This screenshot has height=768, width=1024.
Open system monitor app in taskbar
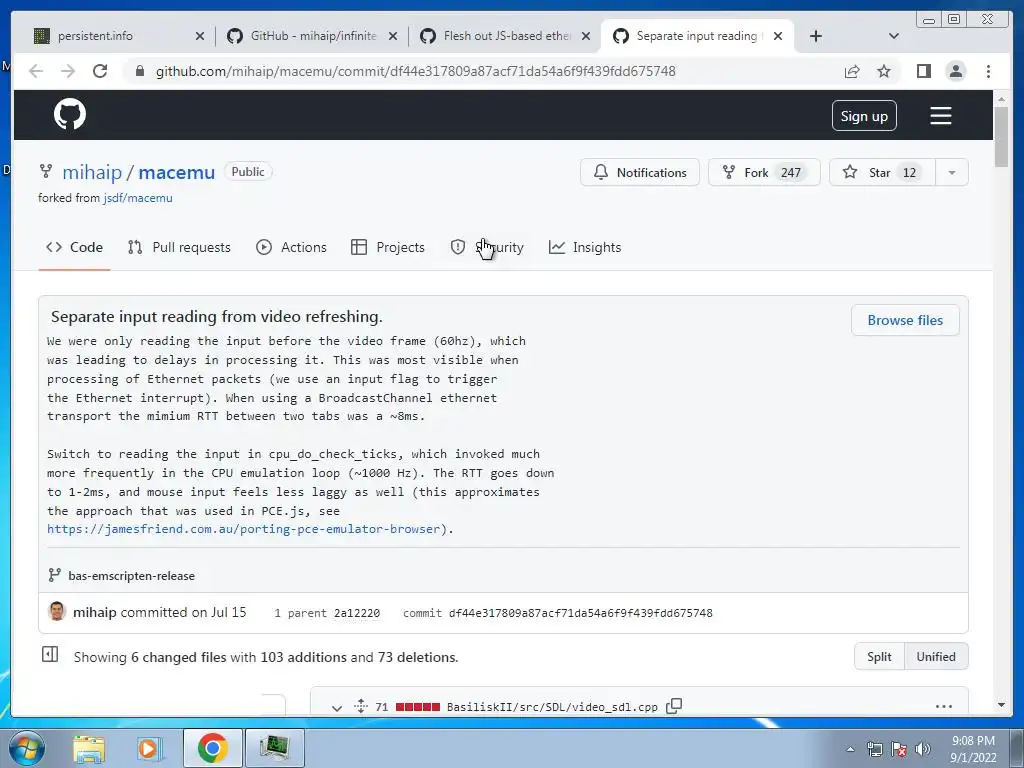[x=274, y=748]
